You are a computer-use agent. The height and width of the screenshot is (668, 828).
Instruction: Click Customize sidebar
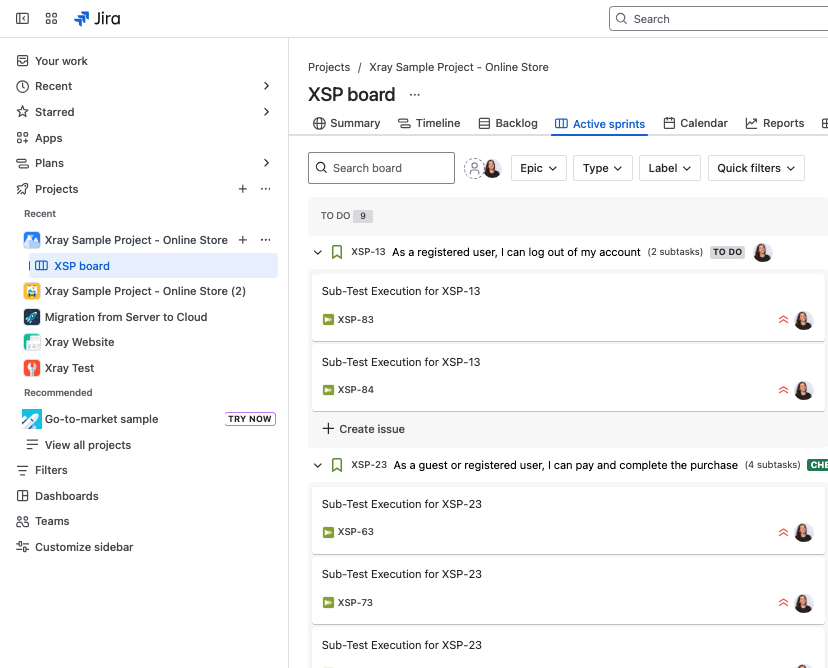[x=84, y=547]
